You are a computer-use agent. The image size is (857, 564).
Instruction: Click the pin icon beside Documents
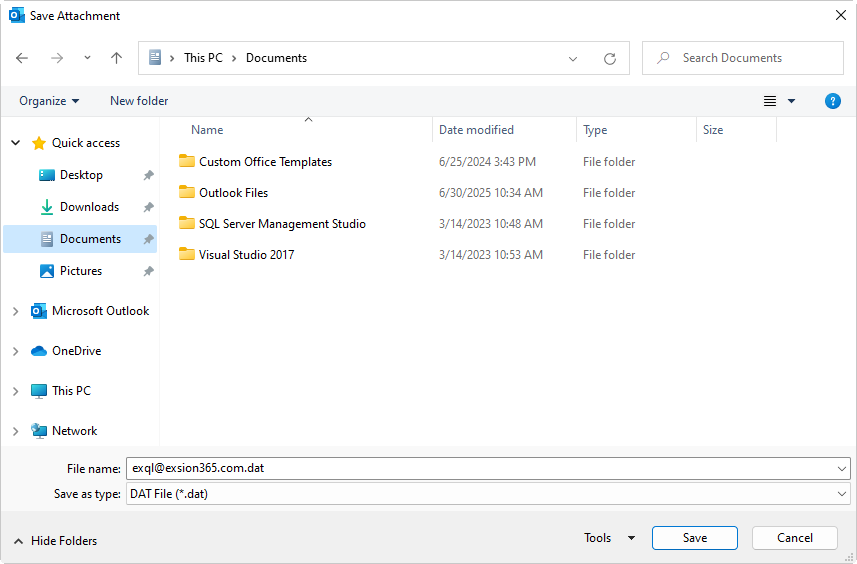click(148, 239)
